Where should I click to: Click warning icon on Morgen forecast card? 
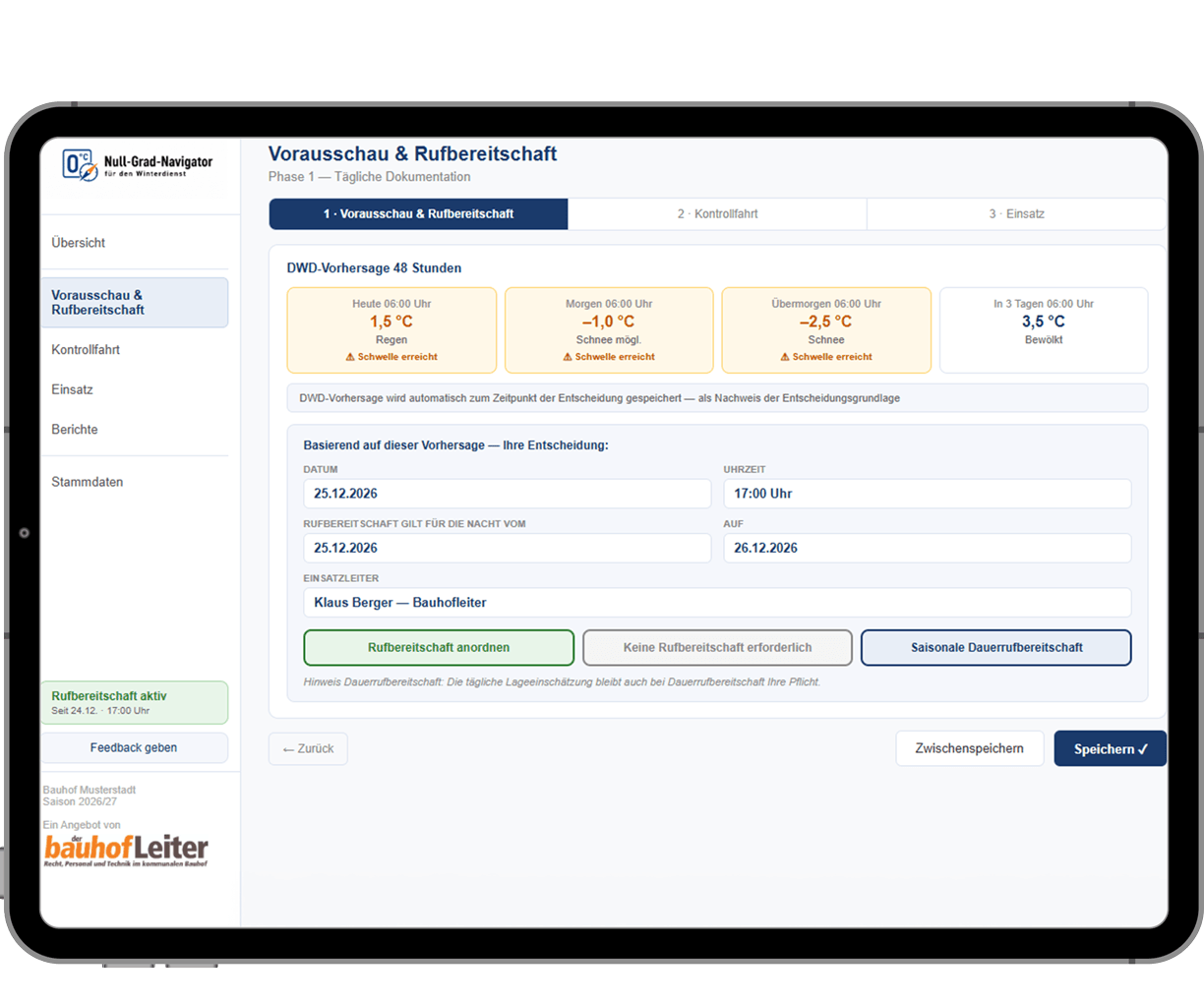tap(568, 357)
